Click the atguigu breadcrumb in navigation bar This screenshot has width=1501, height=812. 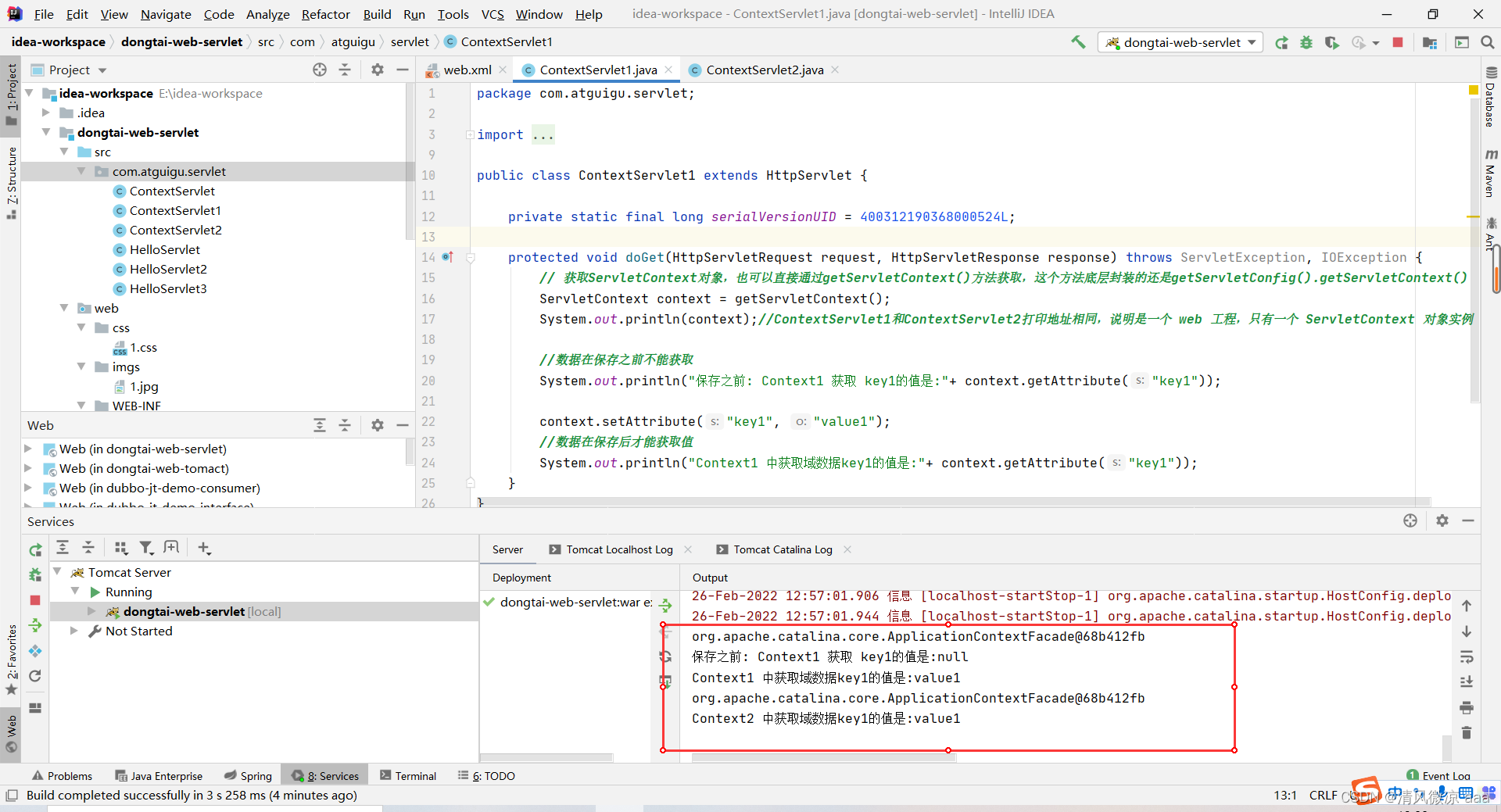tap(353, 42)
